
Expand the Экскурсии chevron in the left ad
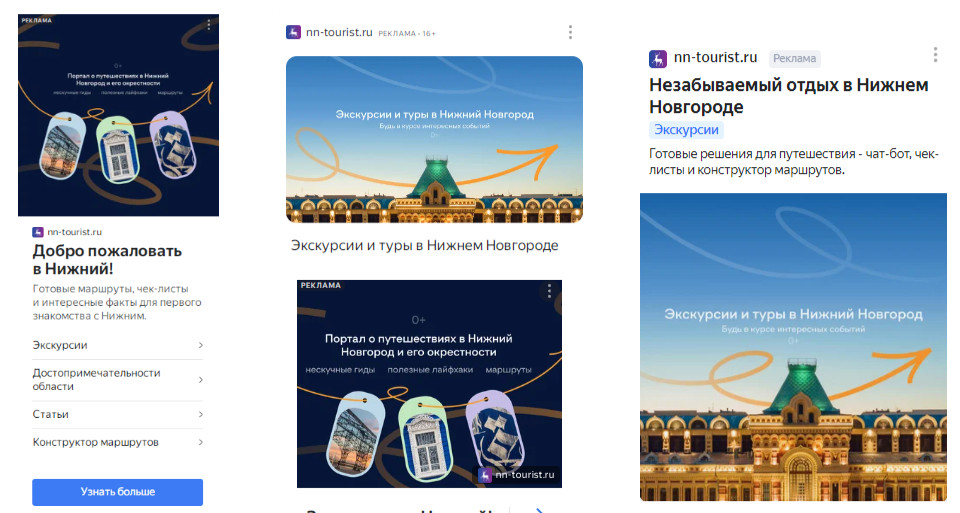tap(200, 345)
